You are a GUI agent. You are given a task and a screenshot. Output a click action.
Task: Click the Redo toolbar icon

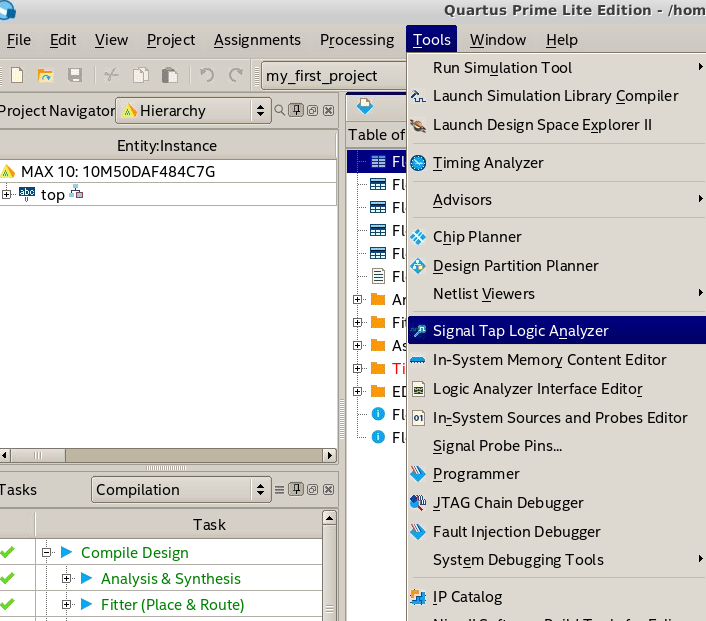point(236,75)
